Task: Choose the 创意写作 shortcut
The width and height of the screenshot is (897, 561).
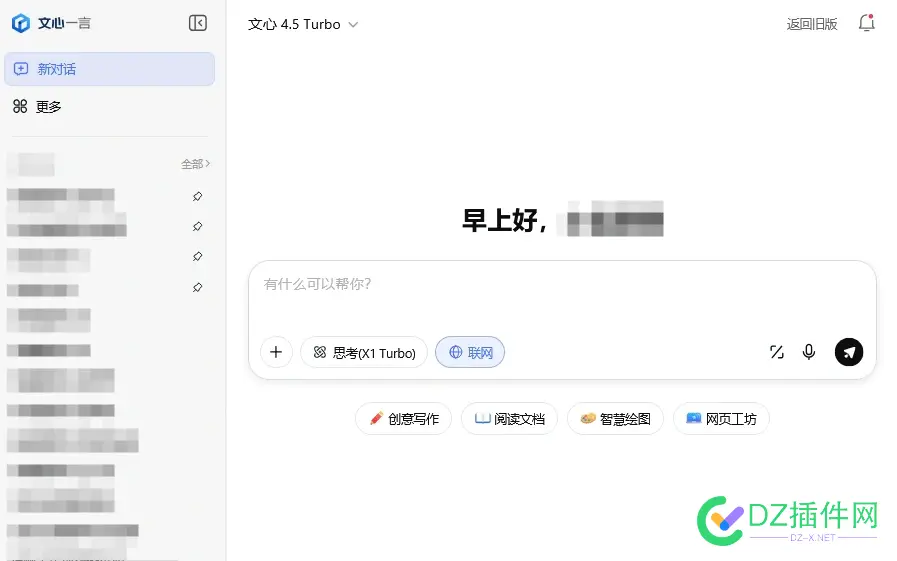Action: click(403, 419)
